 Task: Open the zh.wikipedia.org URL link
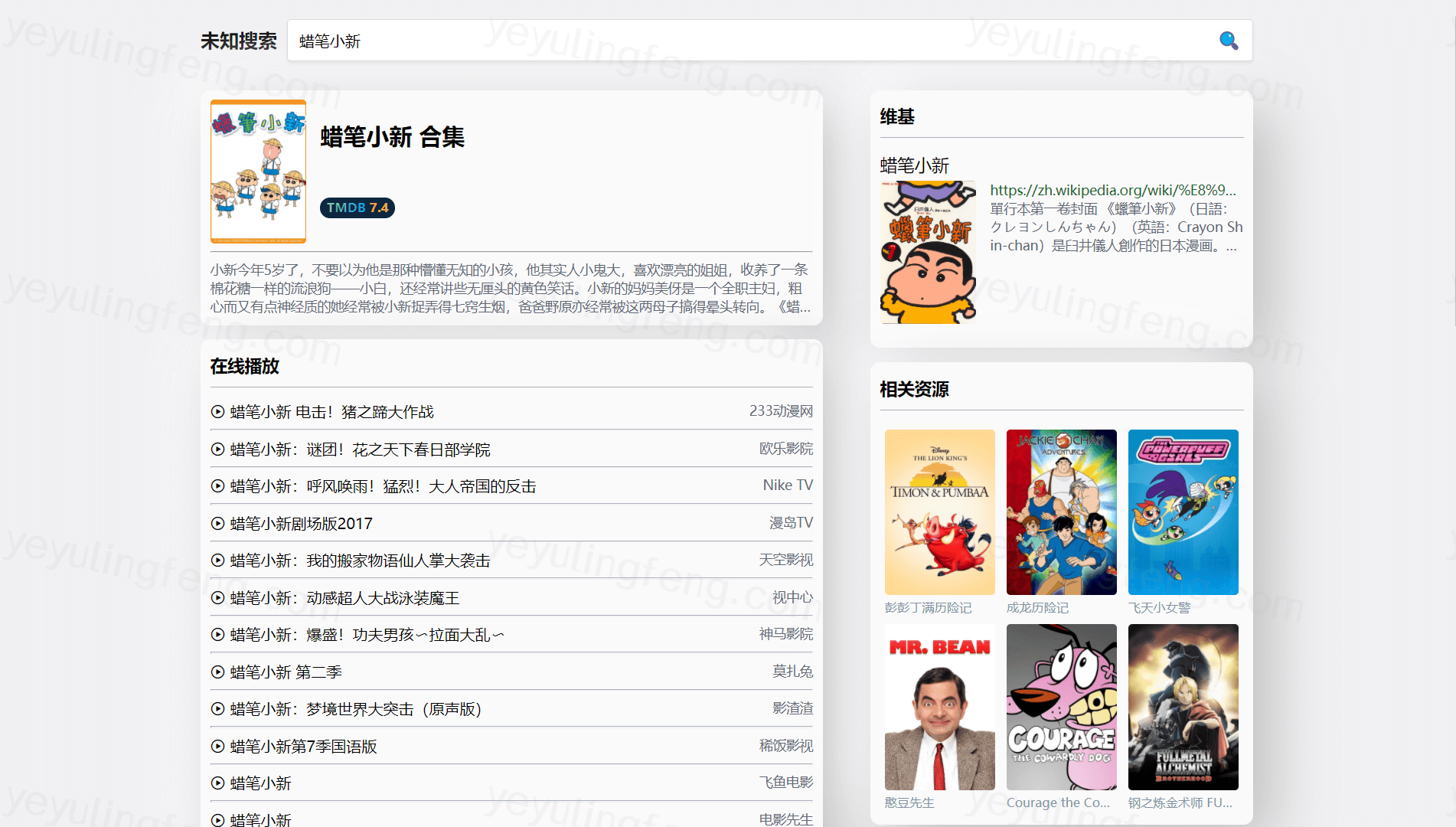1113,190
